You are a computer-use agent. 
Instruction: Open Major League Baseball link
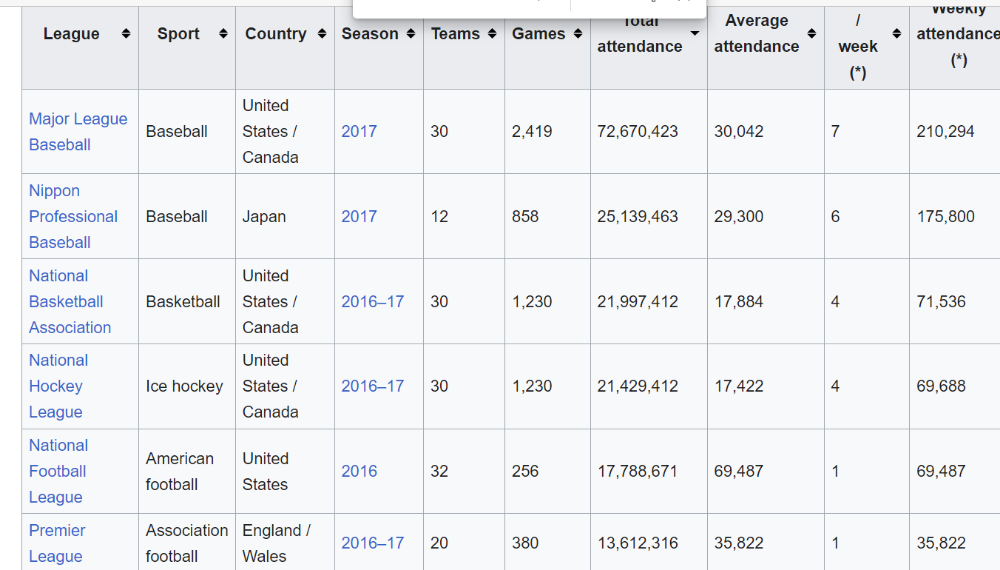pos(78,131)
